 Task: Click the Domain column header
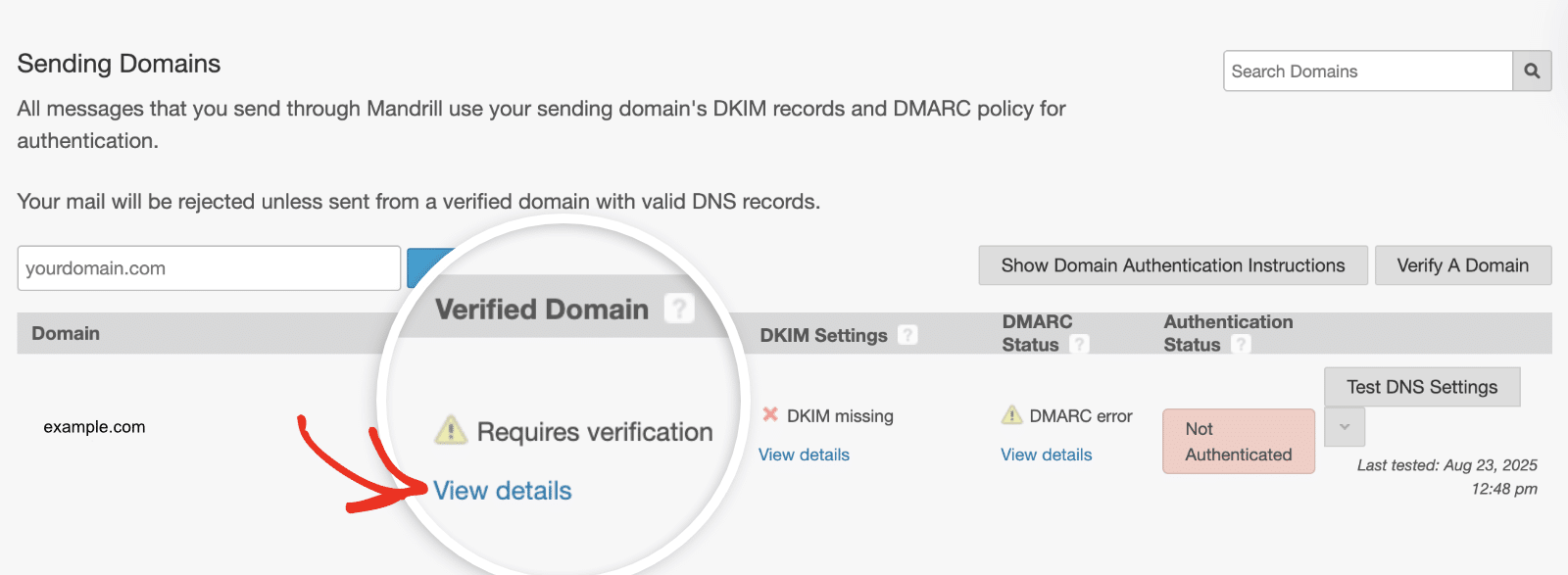point(66,333)
